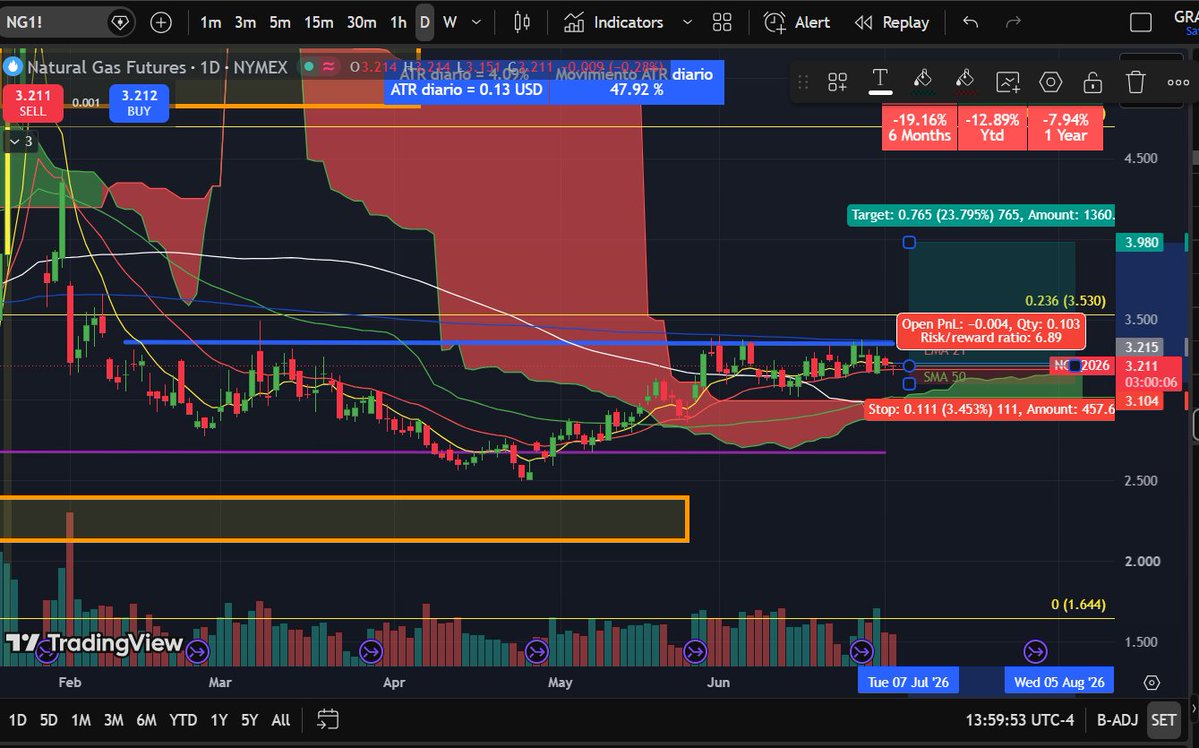Expand the collapsed indicator legend showing 3
The image size is (1199, 748).
tap(21, 141)
